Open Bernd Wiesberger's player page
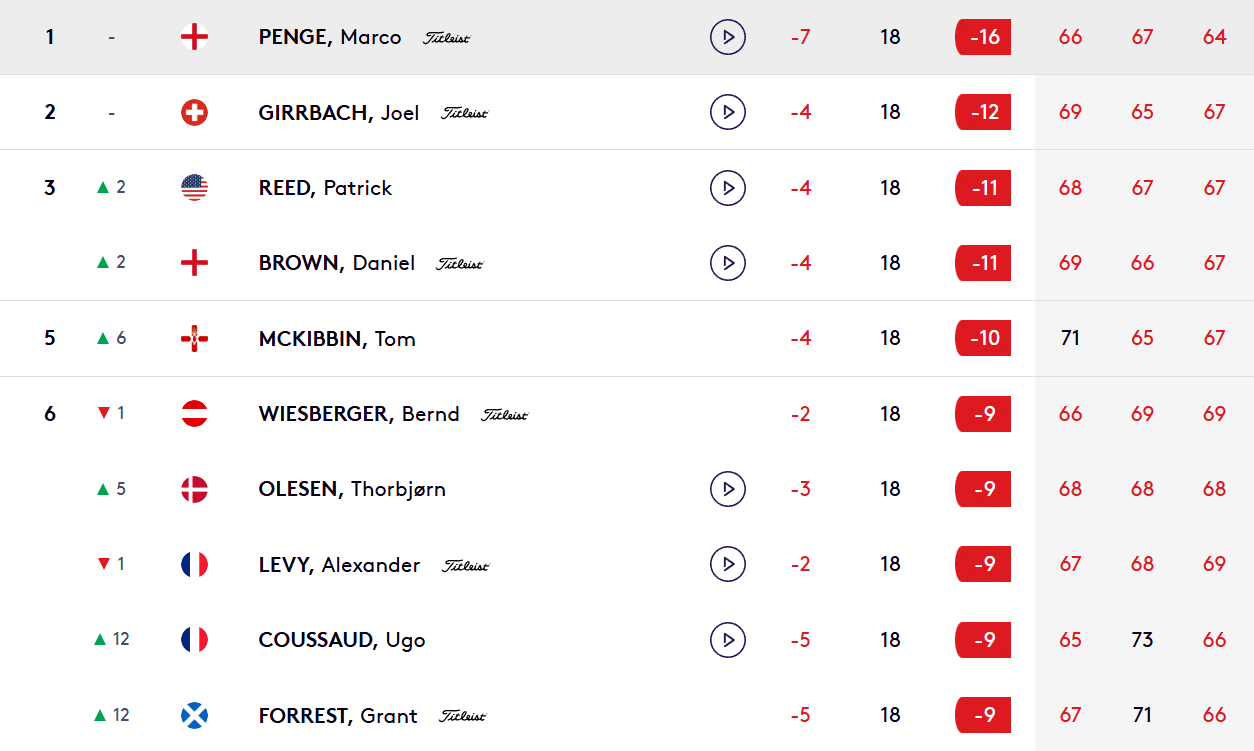1254x751 pixels. [358, 414]
